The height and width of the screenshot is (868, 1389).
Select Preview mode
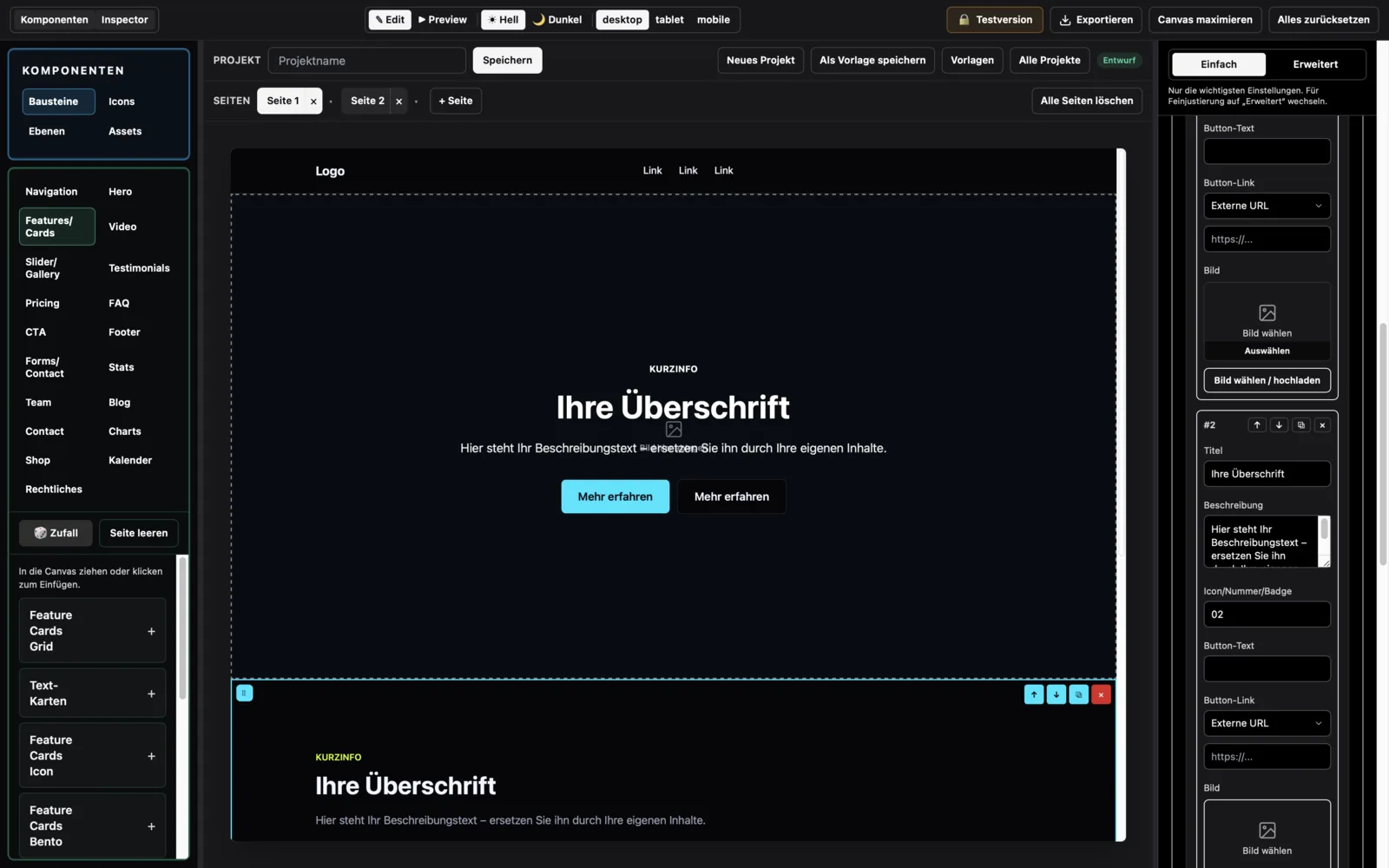click(443, 19)
